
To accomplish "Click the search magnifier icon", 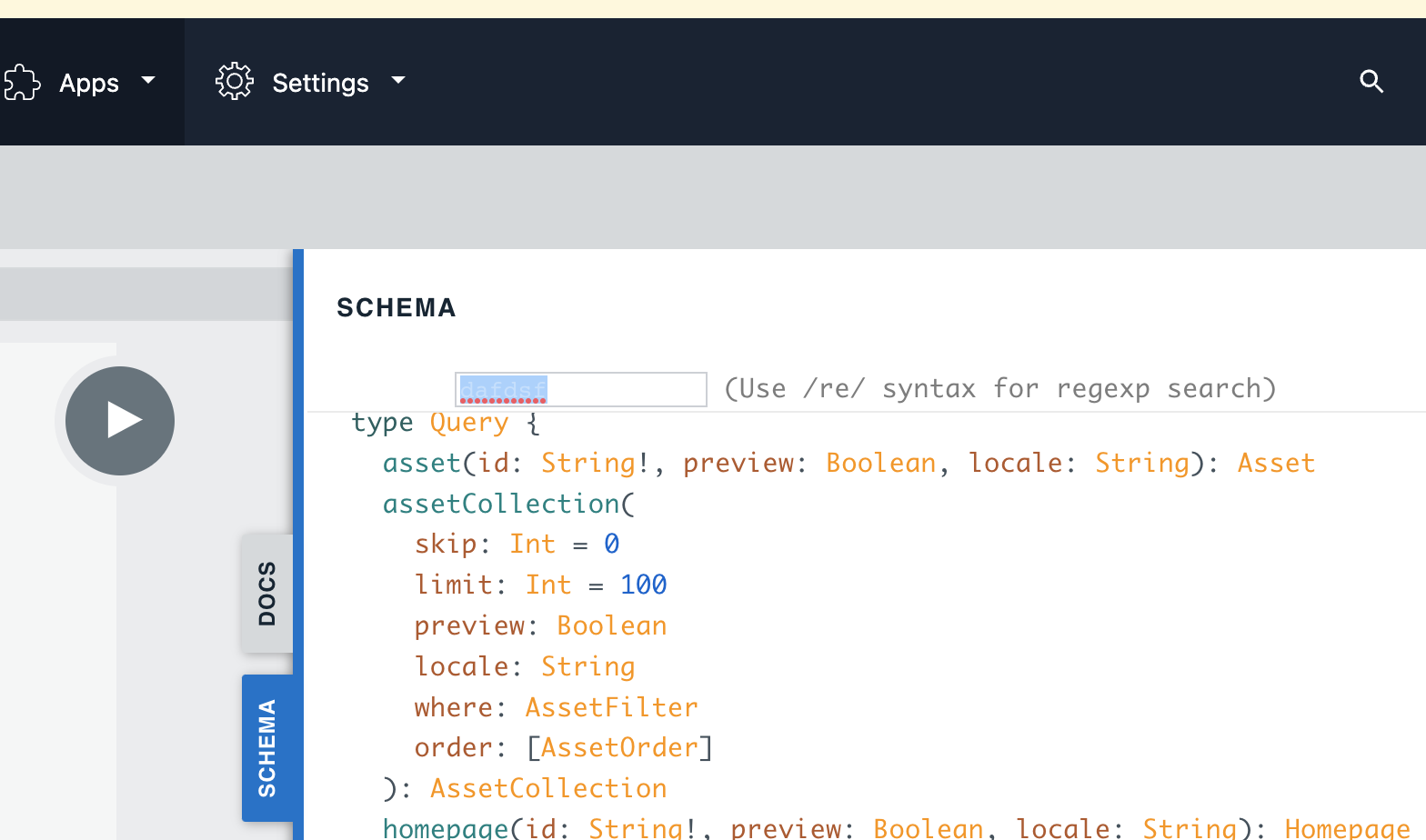I will (x=1371, y=82).
